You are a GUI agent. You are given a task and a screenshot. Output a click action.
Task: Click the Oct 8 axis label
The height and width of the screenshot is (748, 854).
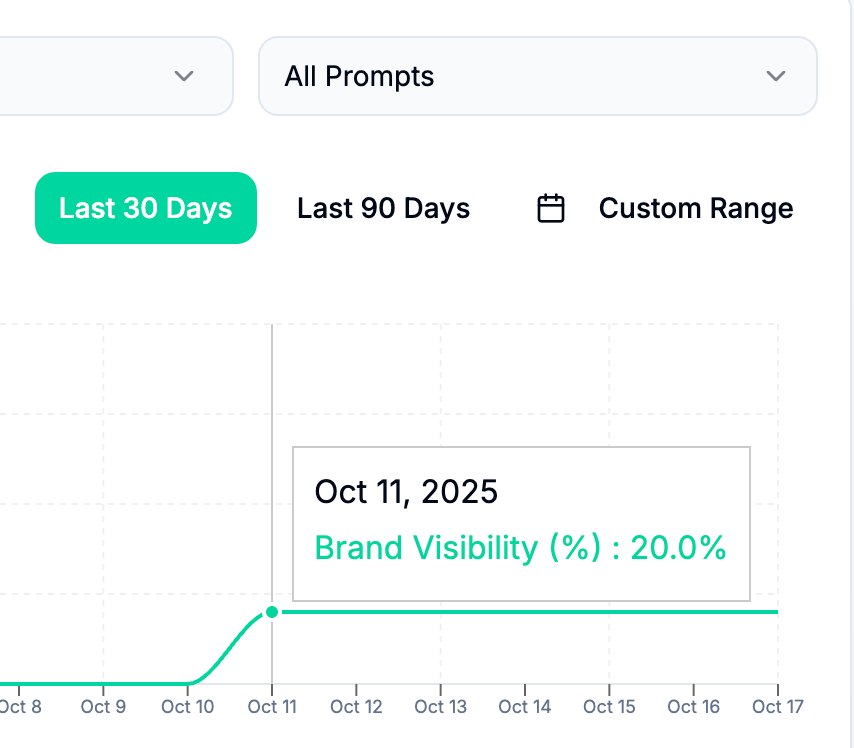point(20,707)
